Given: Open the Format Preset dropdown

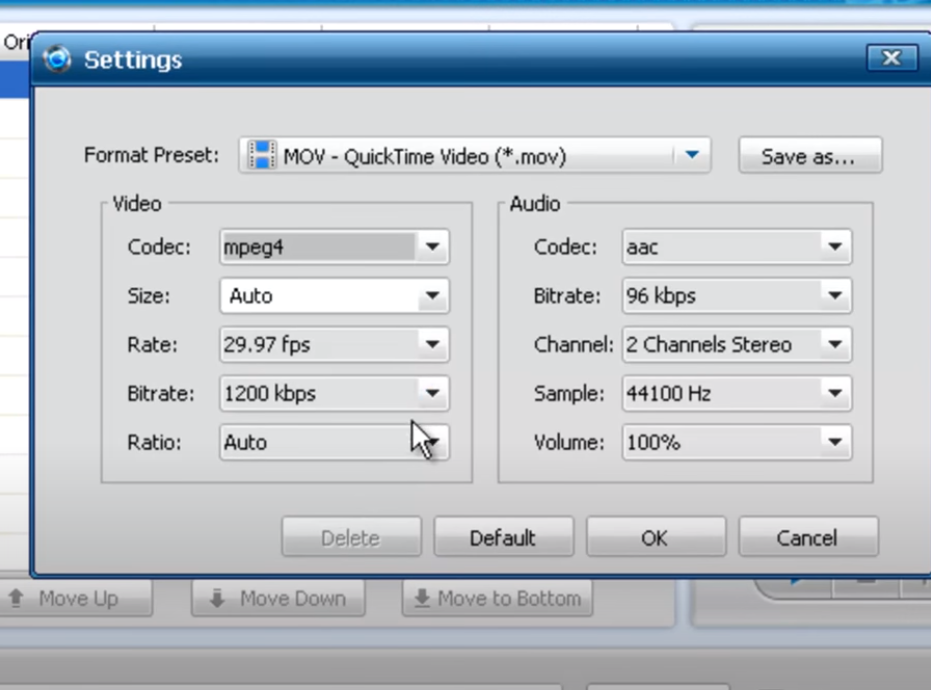Looking at the screenshot, I should (474, 156).
